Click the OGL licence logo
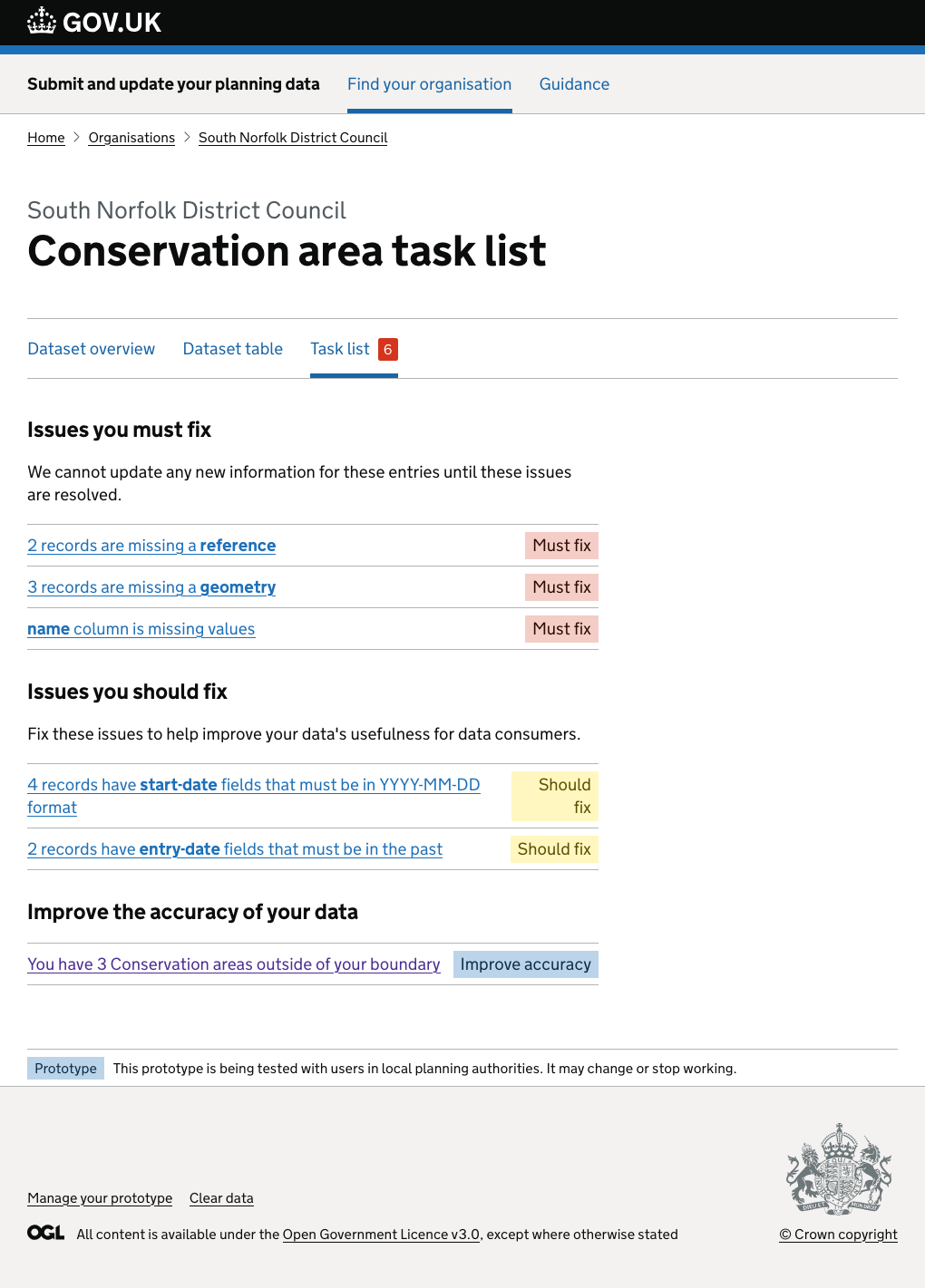 coord(45,1233)
